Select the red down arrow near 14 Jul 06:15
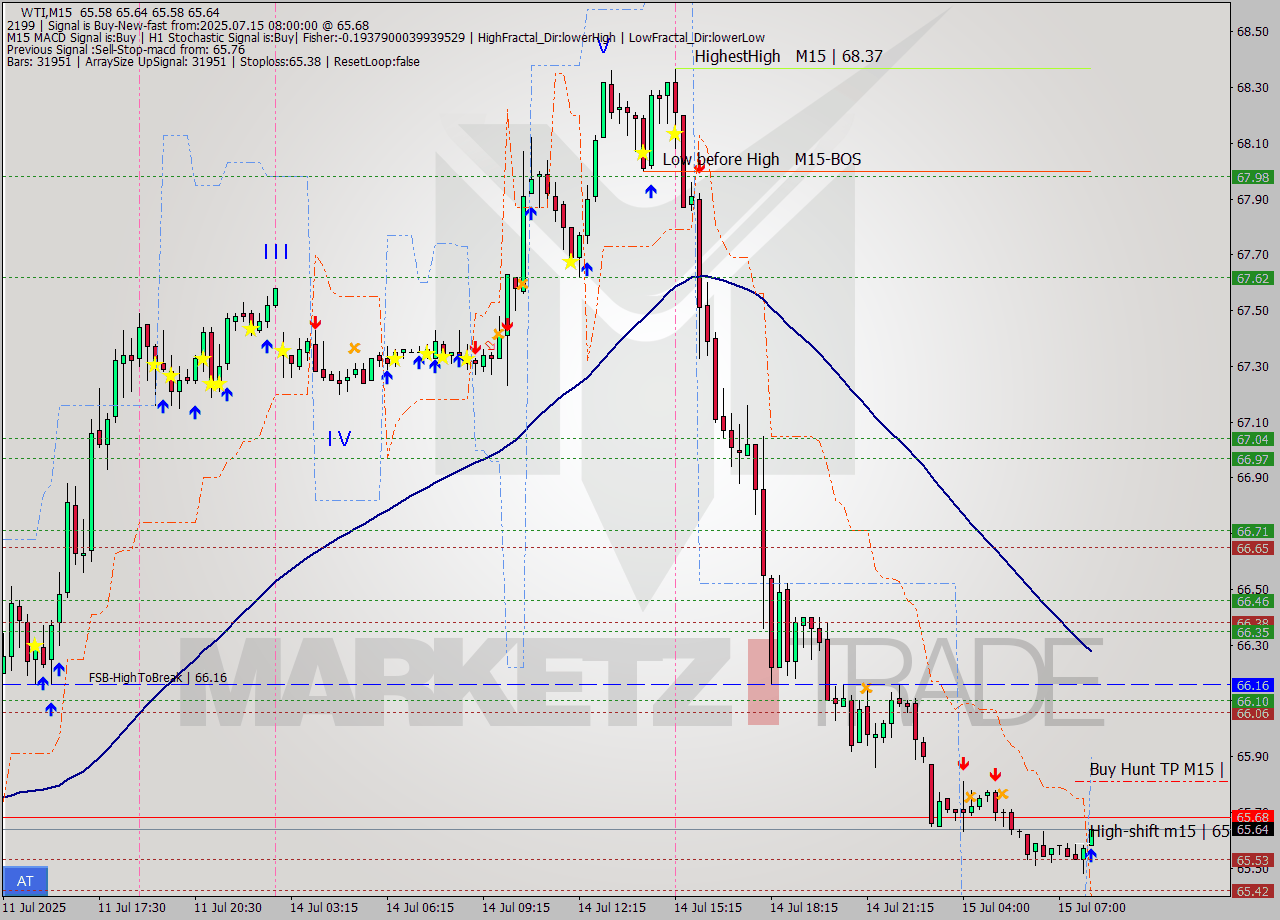 point(473,347)
